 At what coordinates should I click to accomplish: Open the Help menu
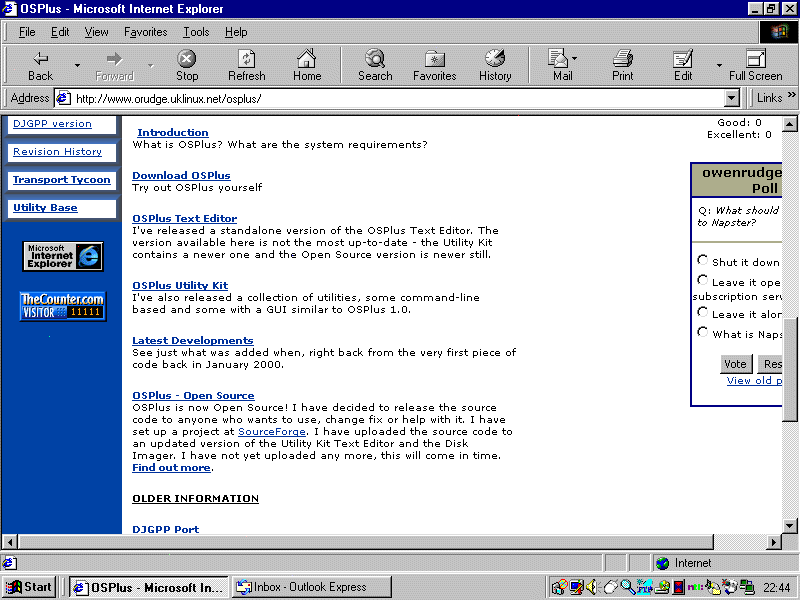coord(236,32)
